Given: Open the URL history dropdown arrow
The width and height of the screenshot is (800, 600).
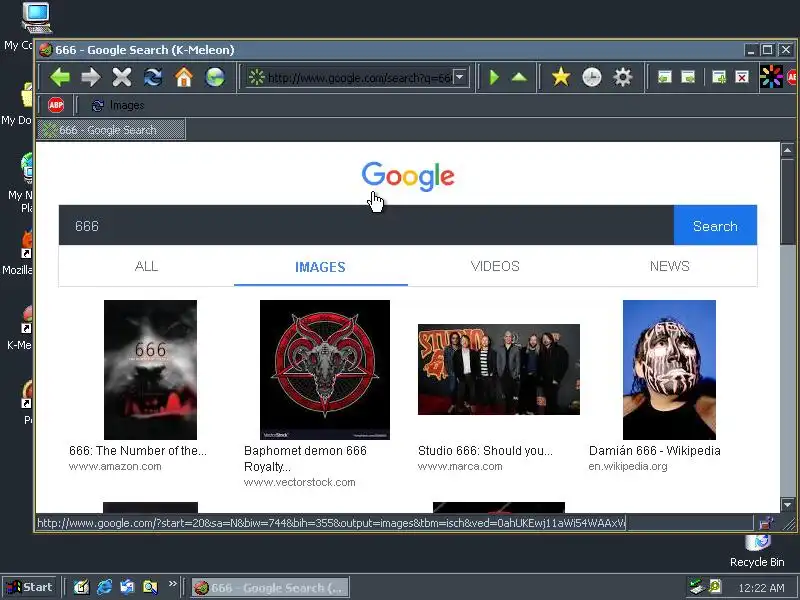Looking at the screenshot, I should 460,77.
